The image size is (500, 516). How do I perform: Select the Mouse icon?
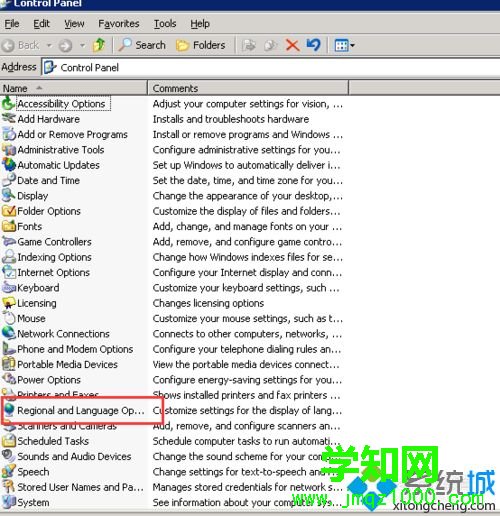tap(9, 318)
